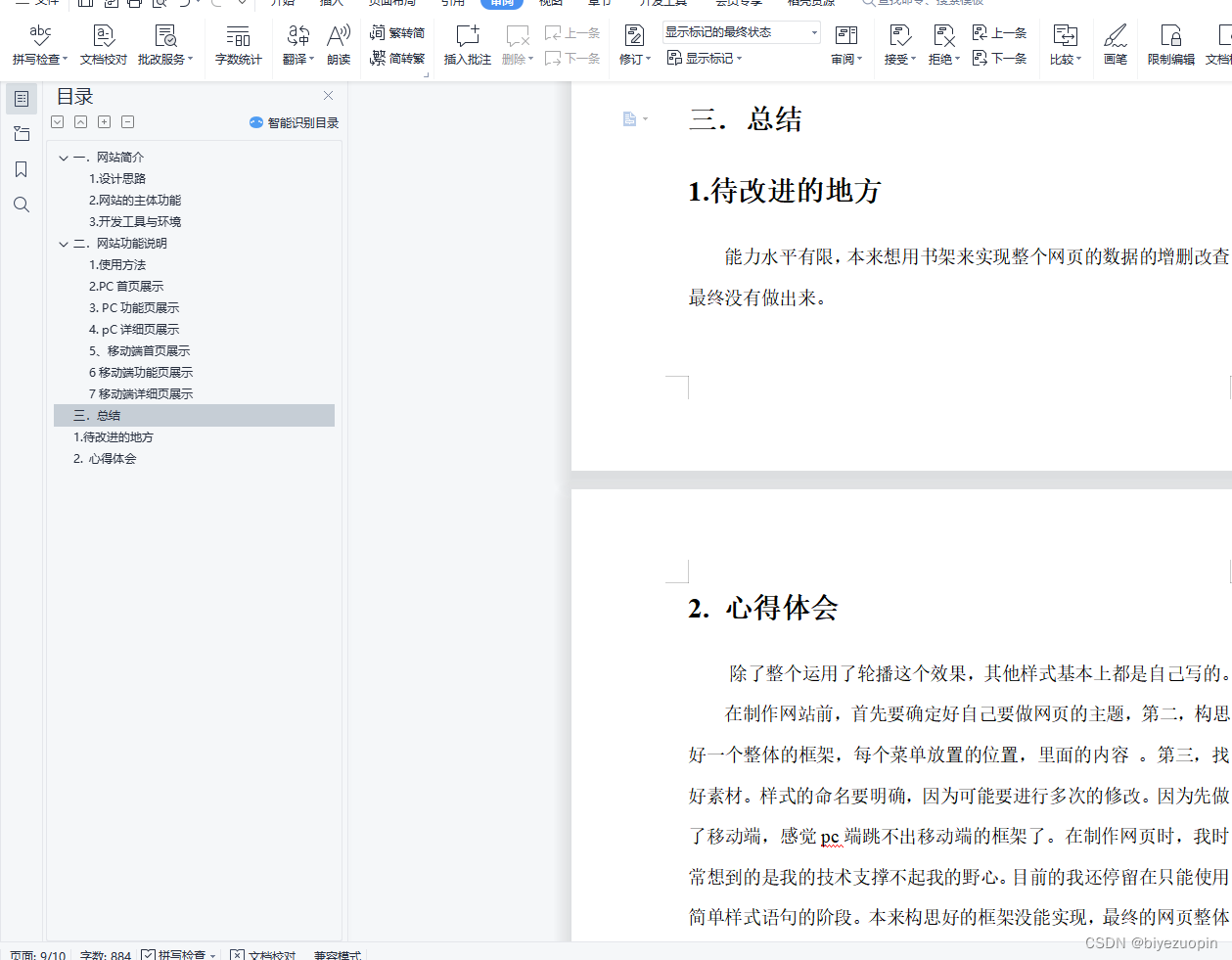Close the 目录 navigation panel
Image resolution: width=1232 pixels, height=960 pixels.
(x=328, y=95)
